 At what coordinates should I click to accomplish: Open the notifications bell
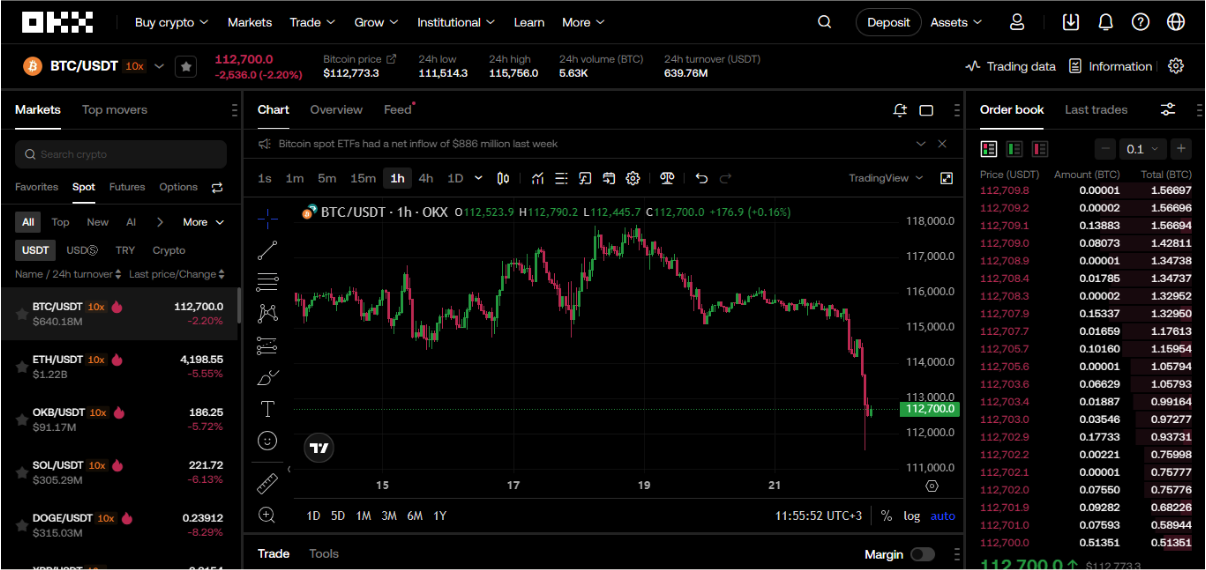(x=1105, y=22)
